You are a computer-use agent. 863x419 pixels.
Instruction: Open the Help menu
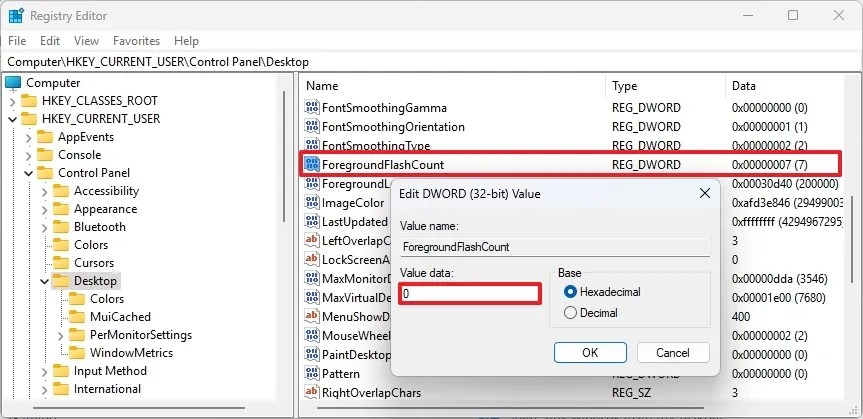tap(186, 41)
